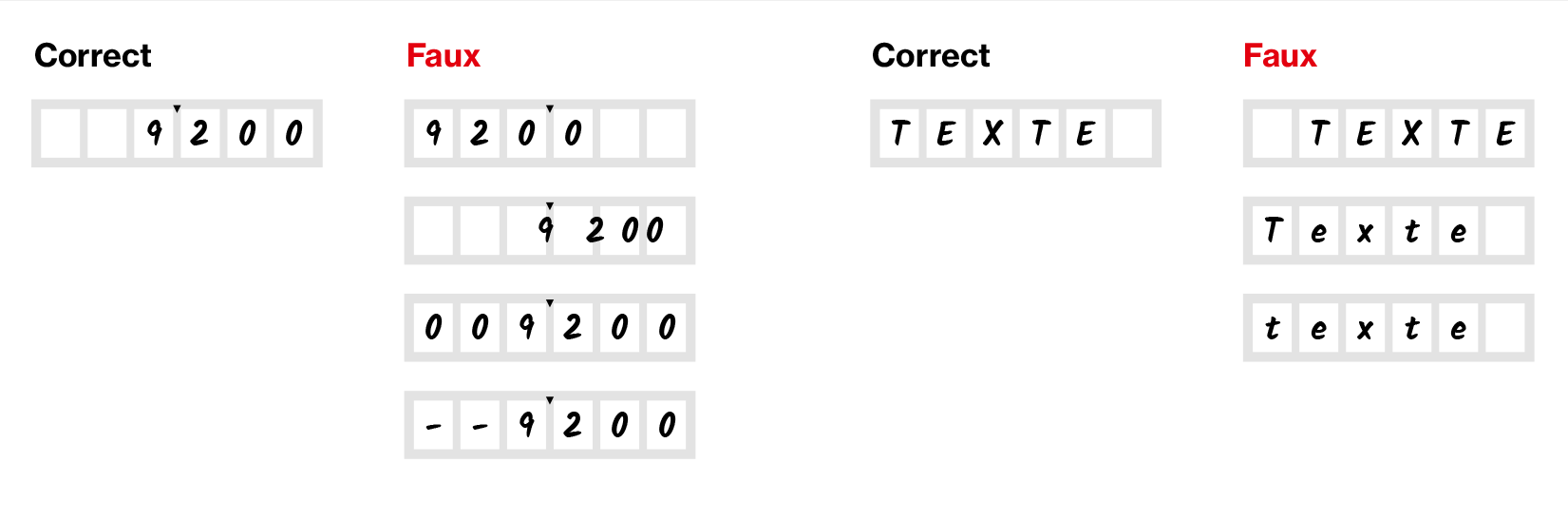Click capital T in the mixed-case Texte field
This screenshot has height=520, width=1568.
[1273, 230]
